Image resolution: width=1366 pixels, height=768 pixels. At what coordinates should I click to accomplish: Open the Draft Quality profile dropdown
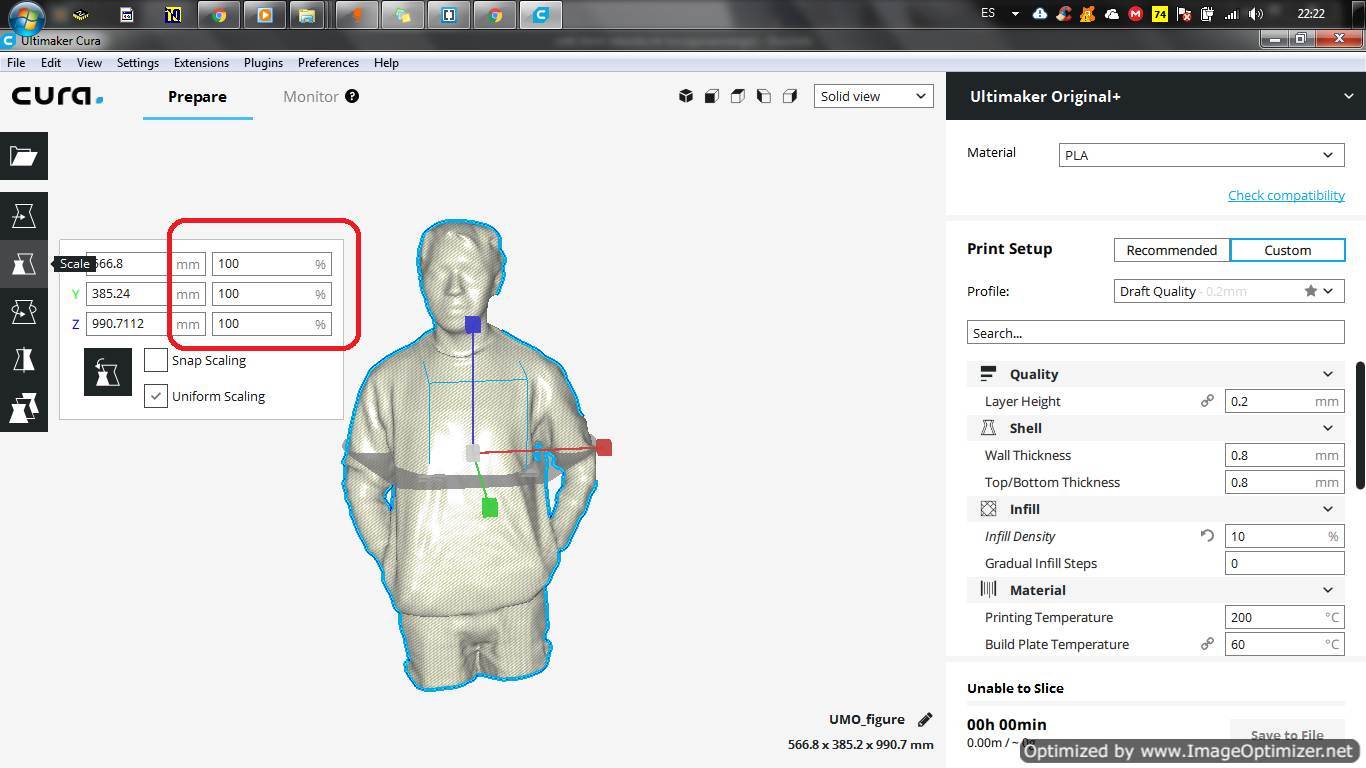(1229, 291)
